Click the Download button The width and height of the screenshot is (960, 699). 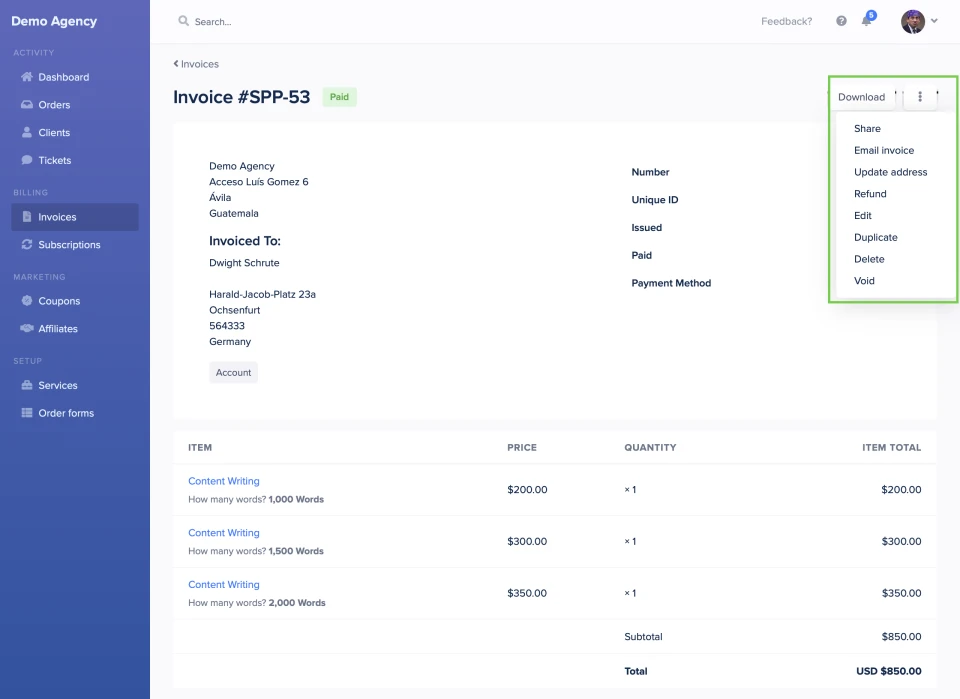pos(862,96)
